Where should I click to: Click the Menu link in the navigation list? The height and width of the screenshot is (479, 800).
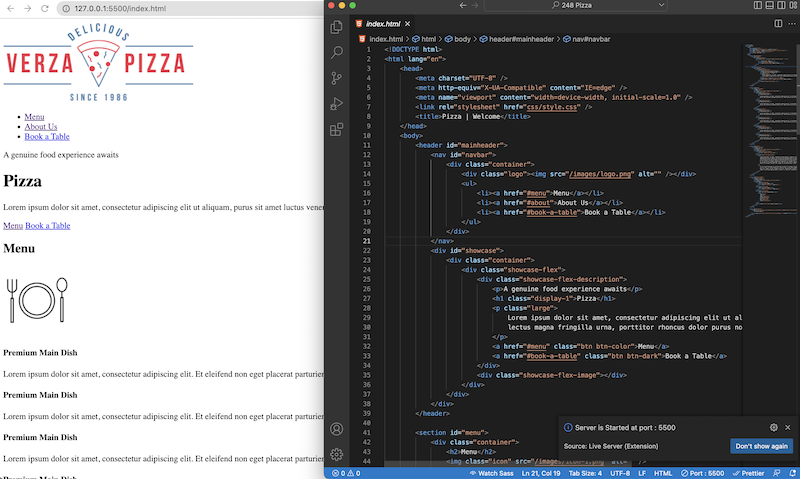point(34,117)
